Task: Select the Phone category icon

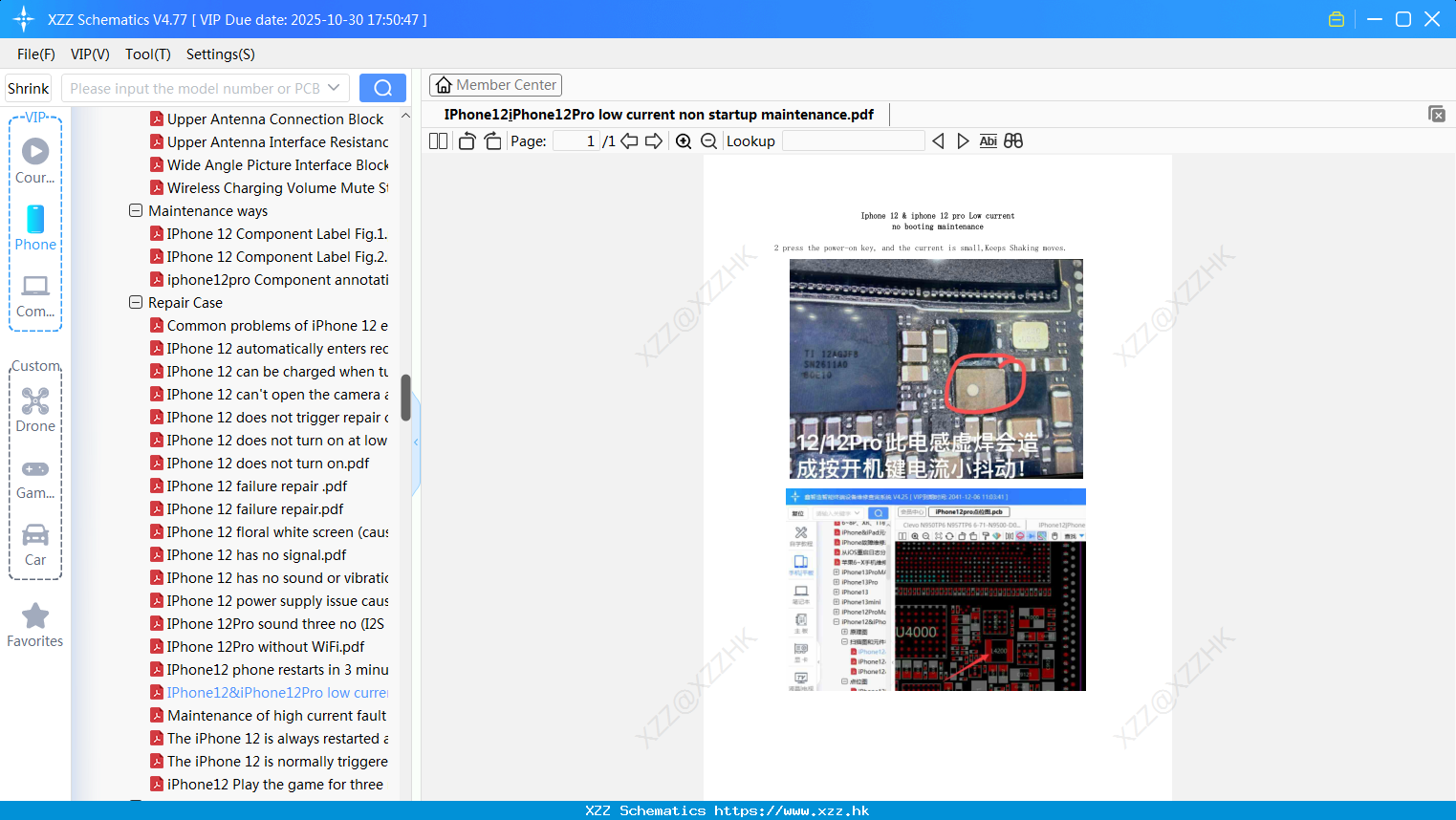Action: click(35, 228)
